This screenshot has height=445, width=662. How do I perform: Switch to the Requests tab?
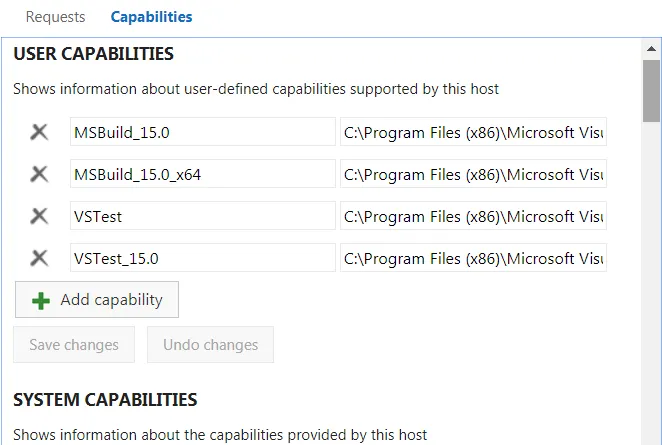point(55,17)
